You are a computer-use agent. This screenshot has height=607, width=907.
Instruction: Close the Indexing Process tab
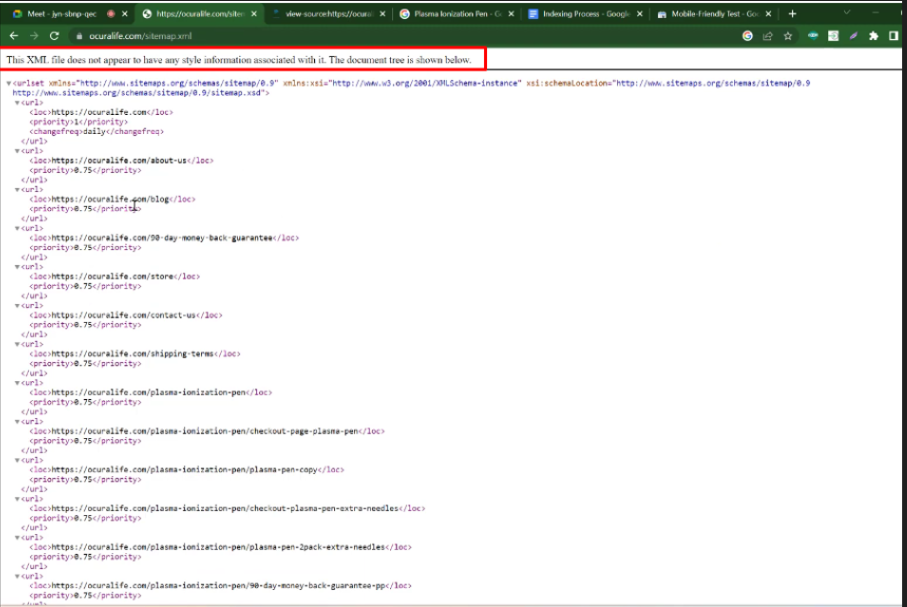(x=639, y=13)
